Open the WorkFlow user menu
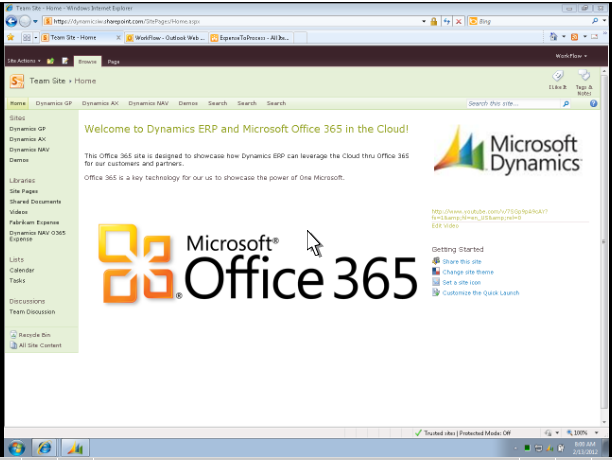This screenshot has height=460, width=612. click(x=571, y=56)
